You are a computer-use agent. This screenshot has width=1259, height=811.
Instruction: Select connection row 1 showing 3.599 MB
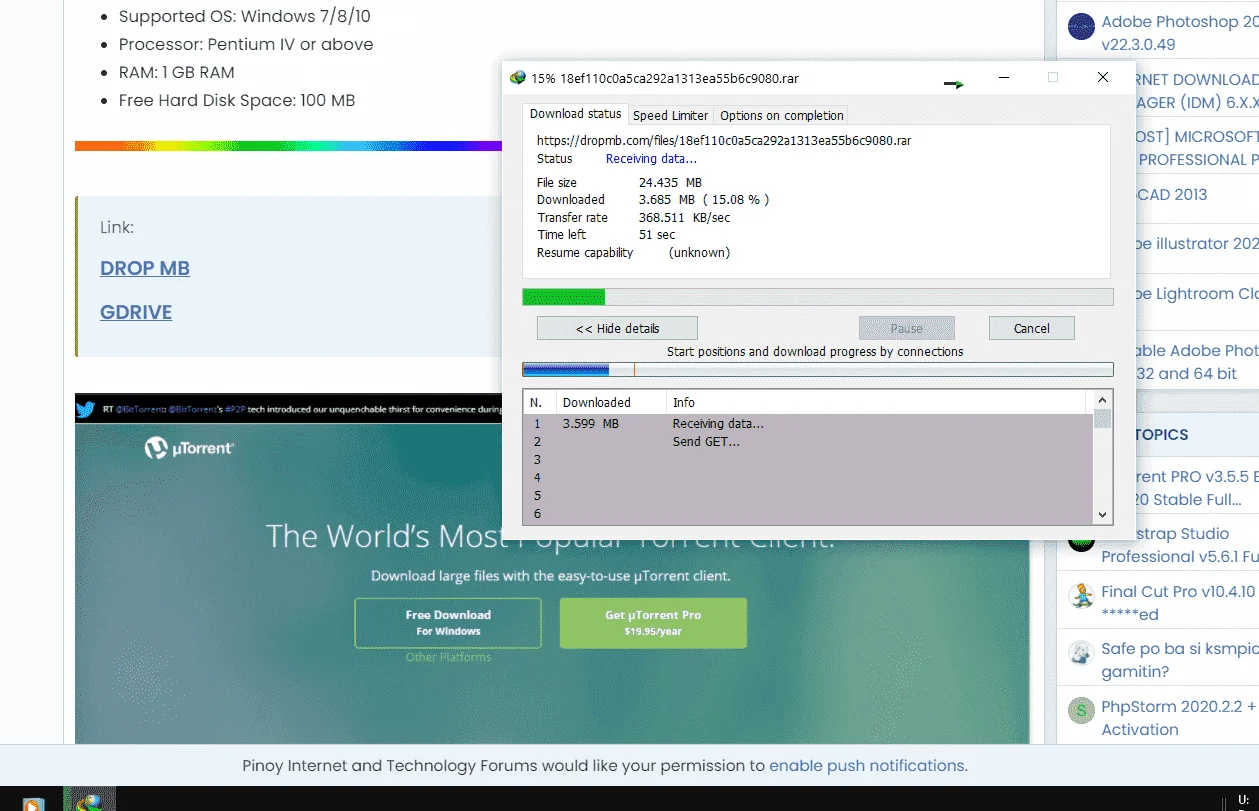pos(809,424)
